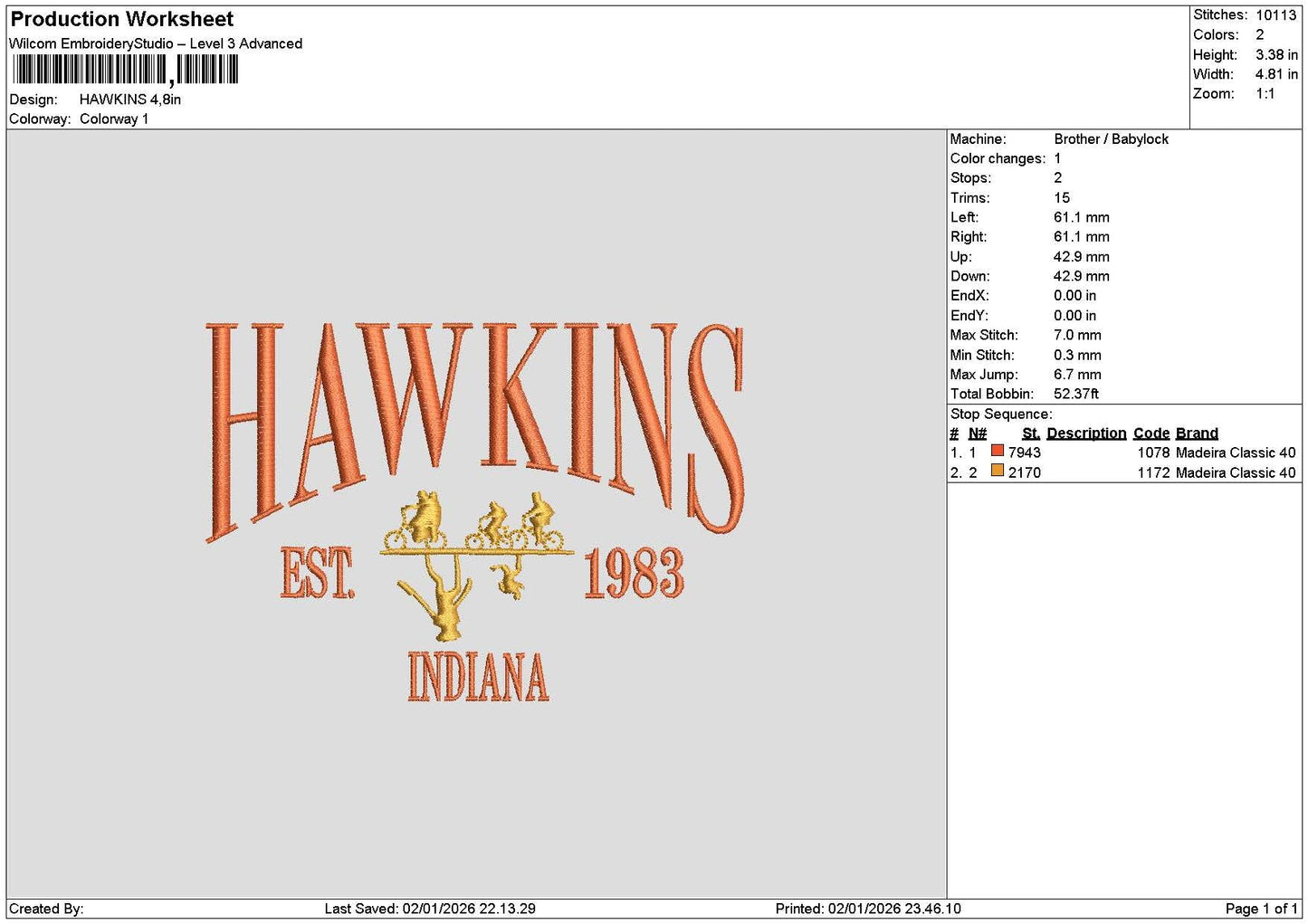The height and width of the screenshot is (924, 1308).
Task: Click the 'Production Worksheet' title
Action: click(x=121, y=19)
